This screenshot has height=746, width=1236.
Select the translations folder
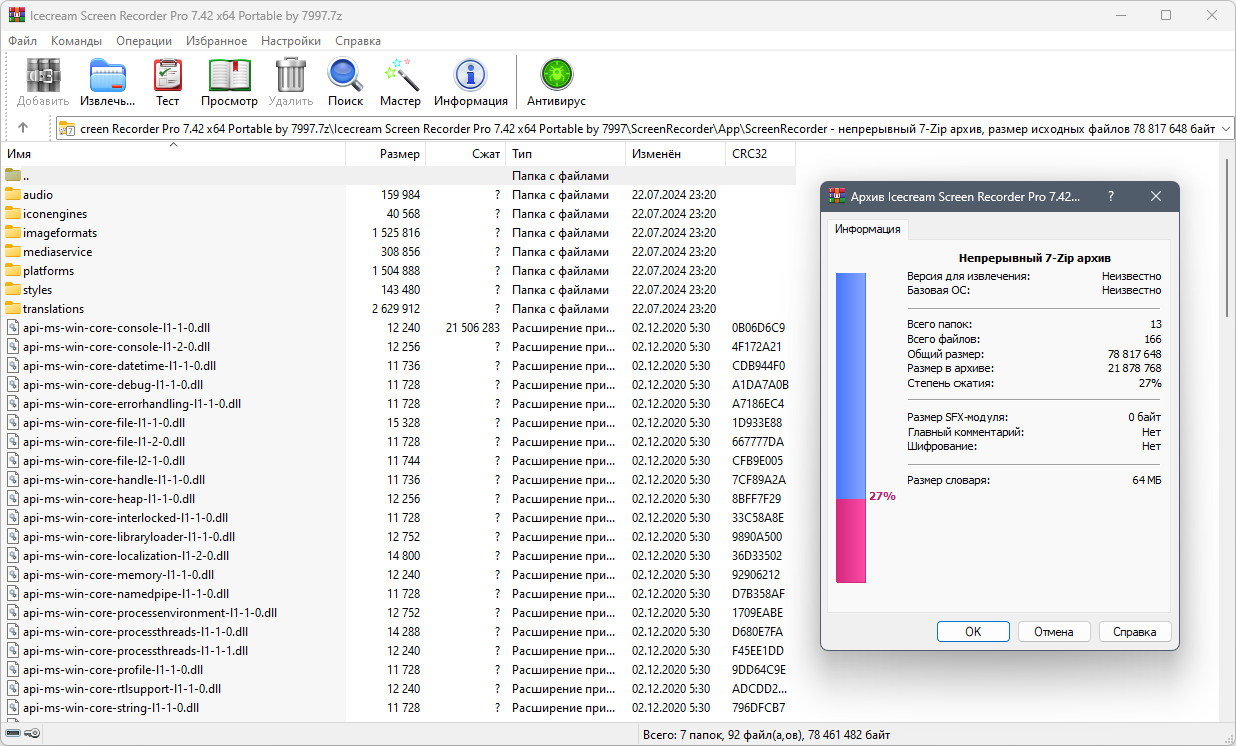[x=53, y=309]
